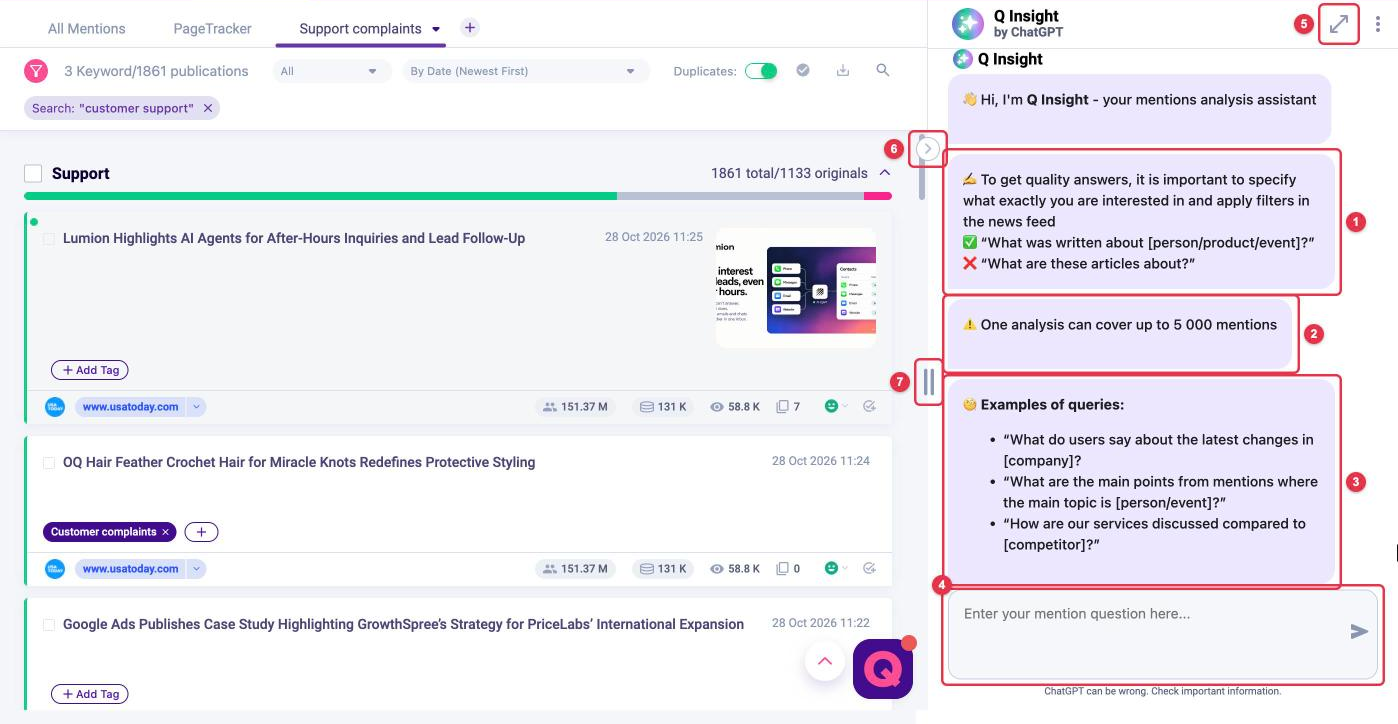Switch to the PageTracker tab

212,28
